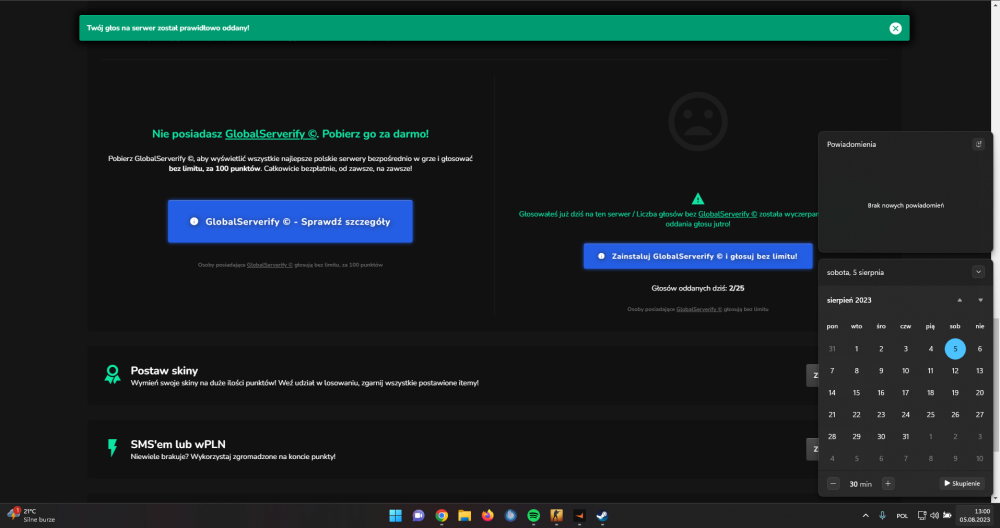This screenshot has width=1000, height=528.
Task: Go to next month with down arrow
Action: (x=980, y=300)
